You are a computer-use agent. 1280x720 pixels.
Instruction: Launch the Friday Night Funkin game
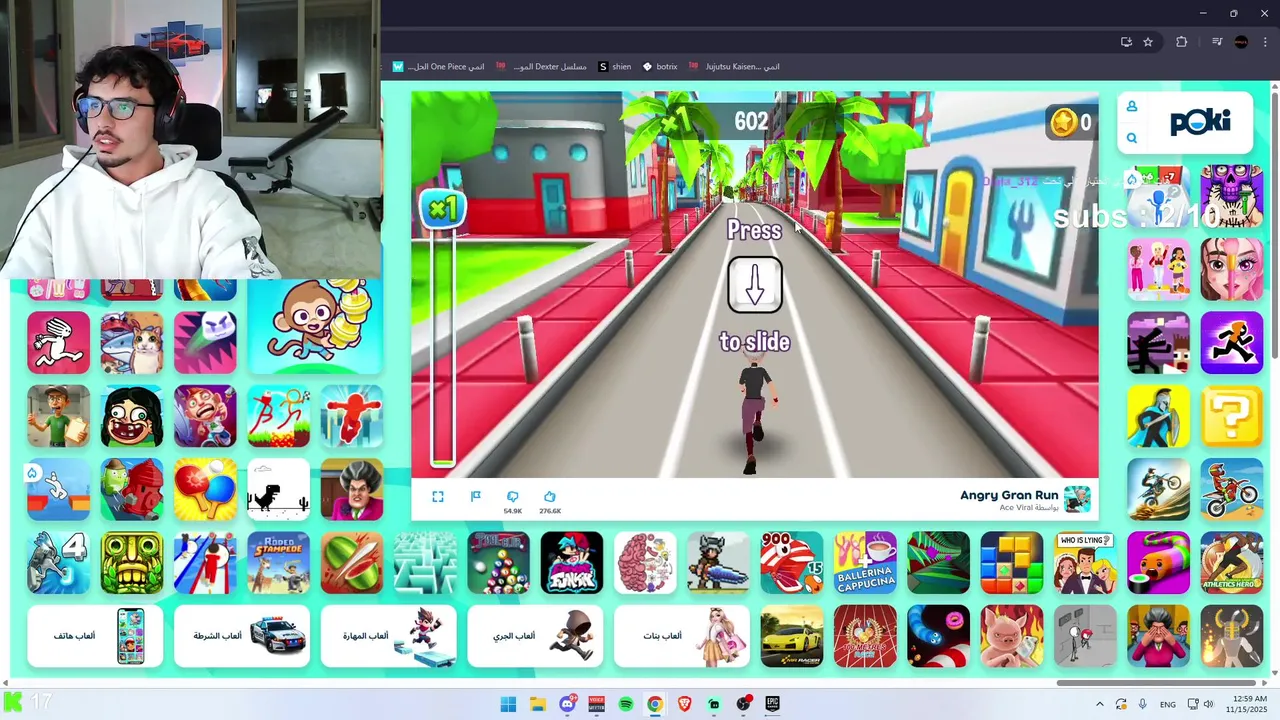572,563
